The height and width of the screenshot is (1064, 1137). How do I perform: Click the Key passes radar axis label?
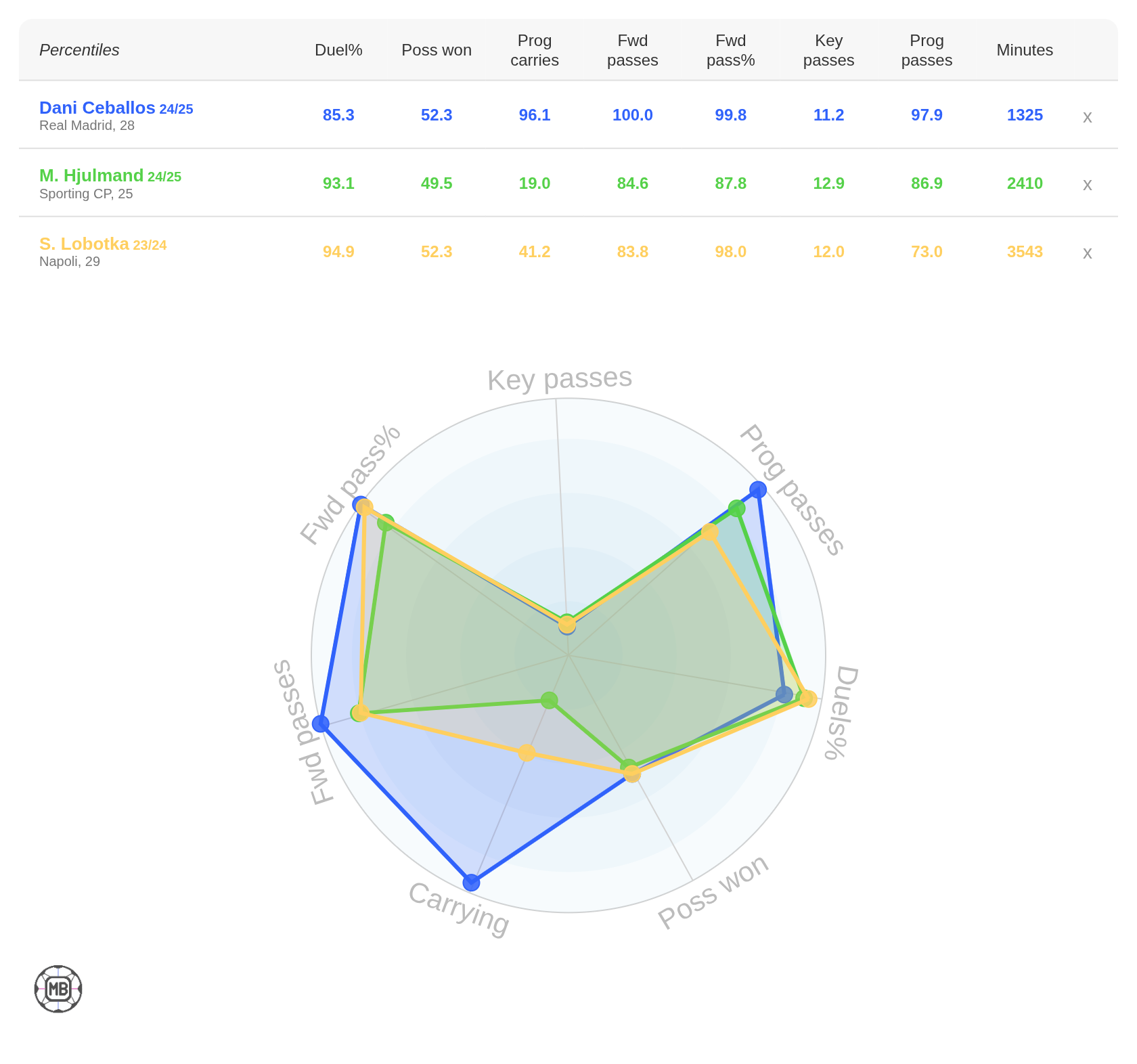coord(560,378)
